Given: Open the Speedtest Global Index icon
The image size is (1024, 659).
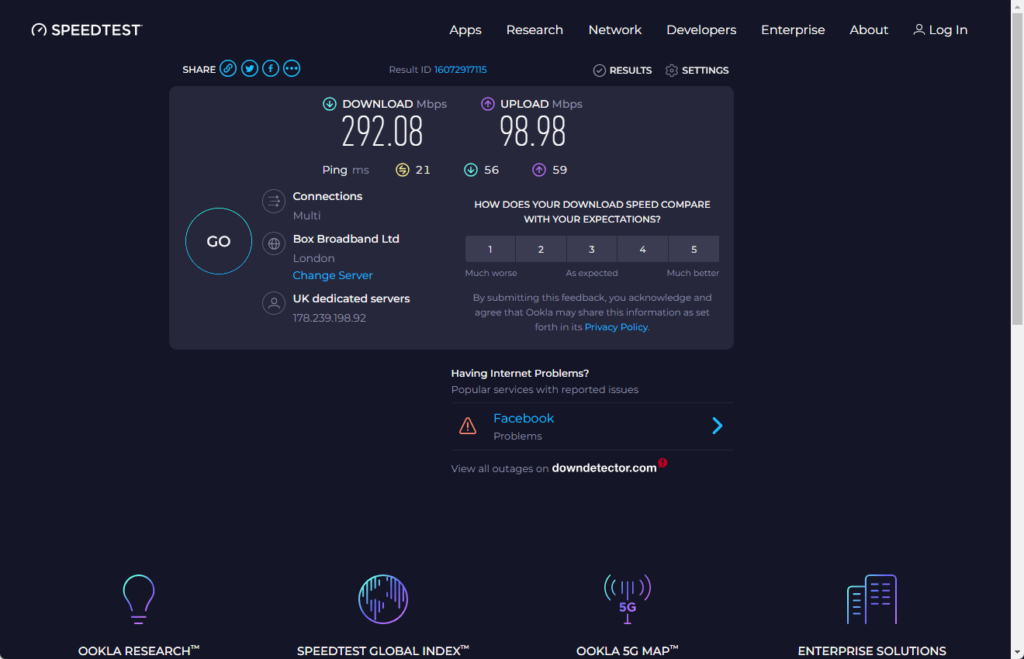Looking at the screenshot, I should pyautogui.click(x=383, y=599).
